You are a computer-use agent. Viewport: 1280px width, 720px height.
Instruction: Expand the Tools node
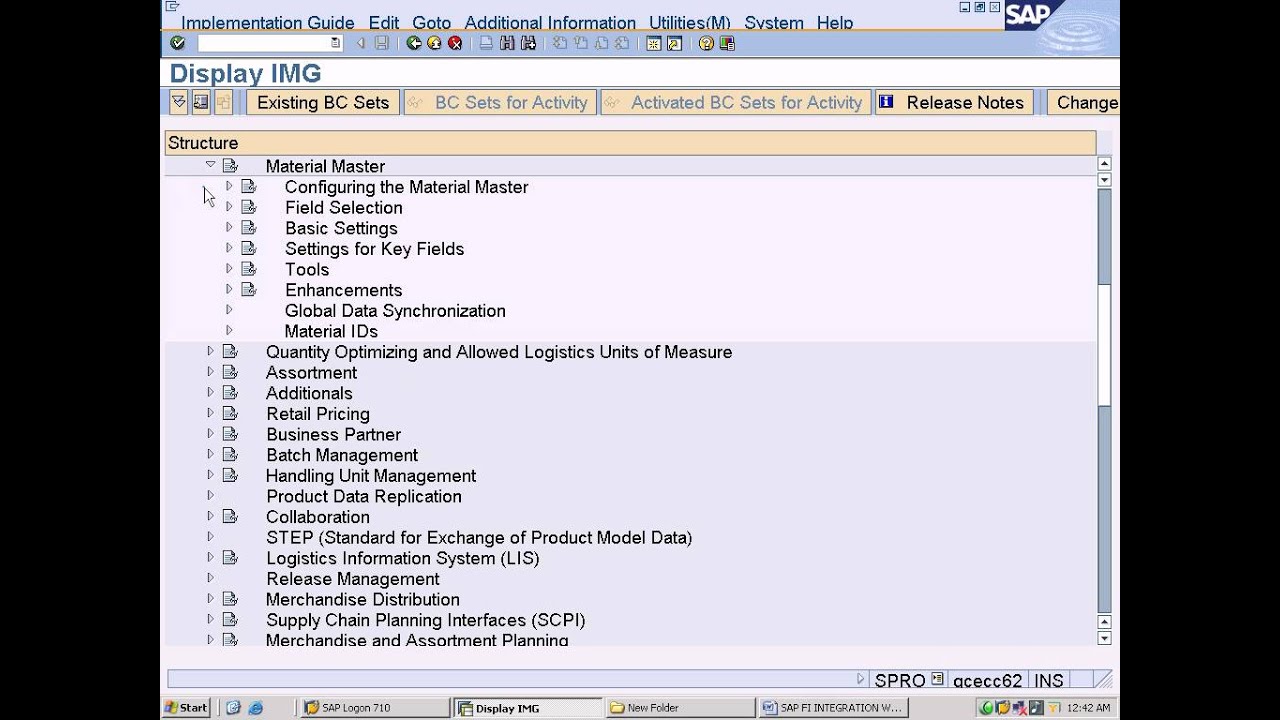(x=229, y=269)
